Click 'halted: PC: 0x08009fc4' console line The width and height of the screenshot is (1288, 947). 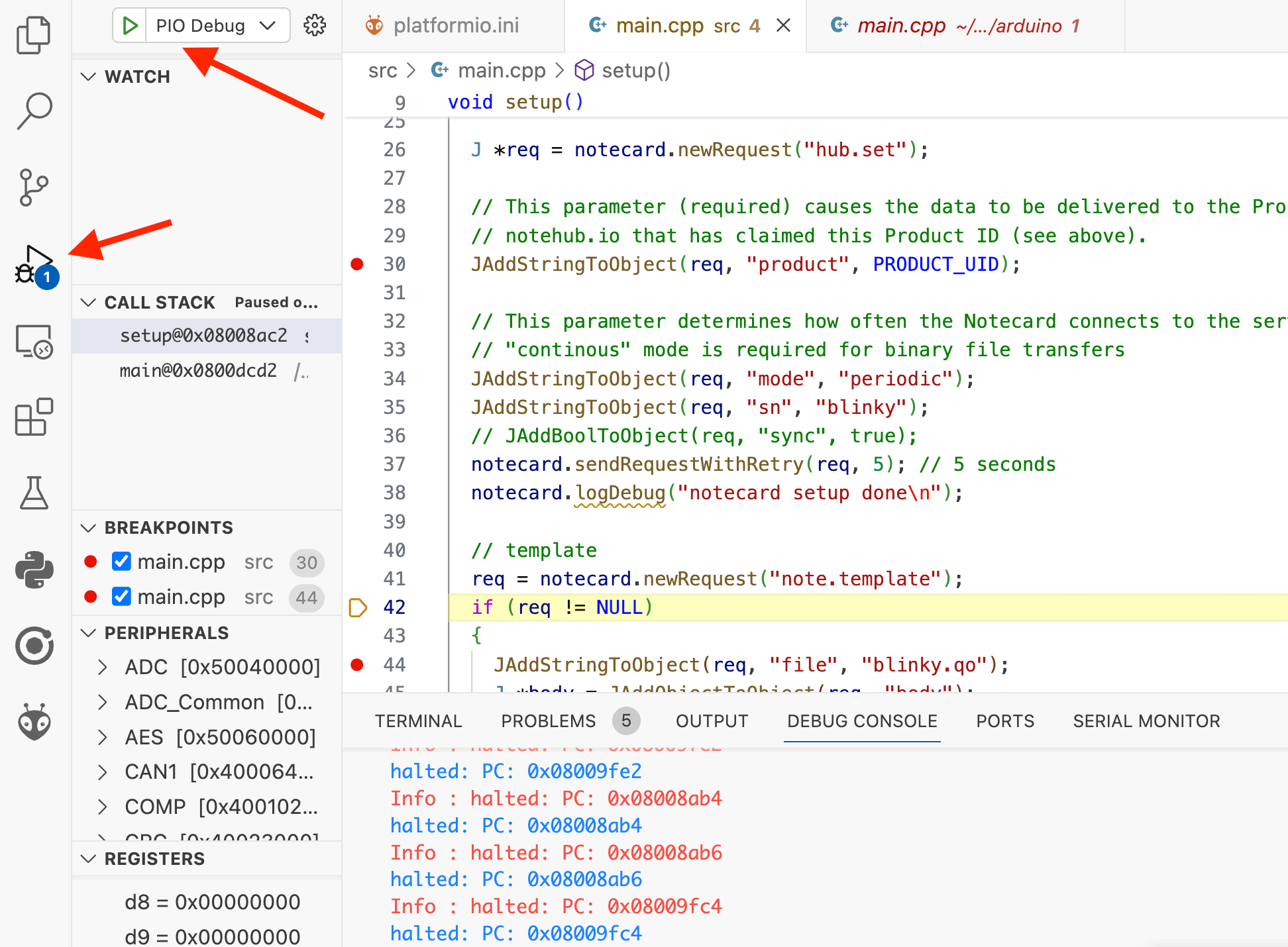(x=516, y=933)
